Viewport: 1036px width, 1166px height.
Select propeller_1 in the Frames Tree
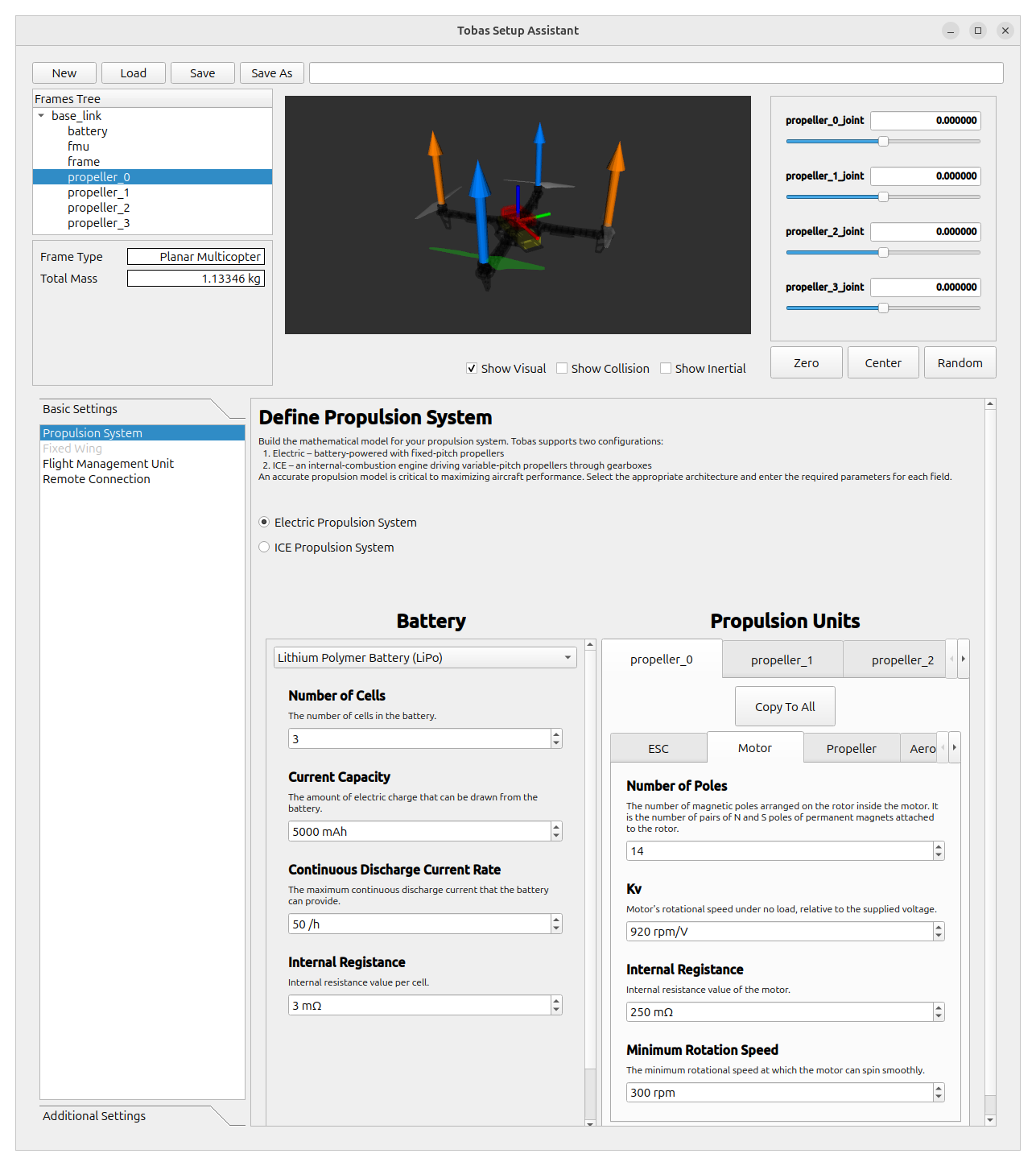(98, 192)
